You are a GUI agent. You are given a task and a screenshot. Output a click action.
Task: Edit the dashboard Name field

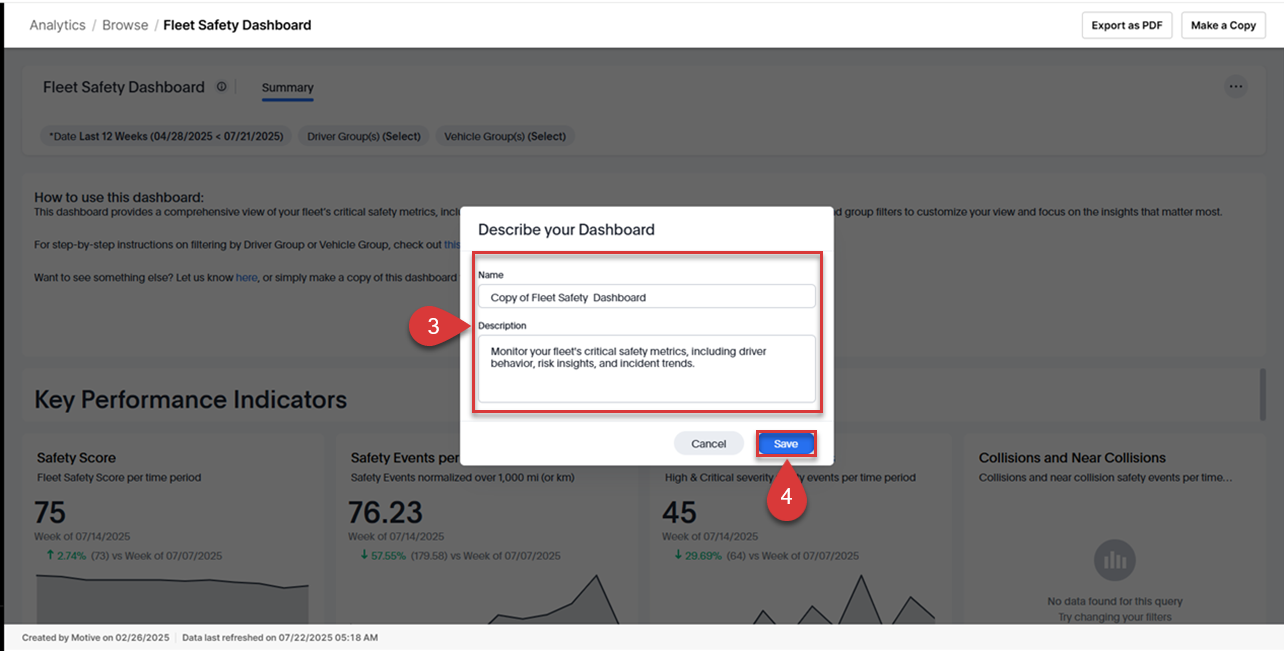646,297
